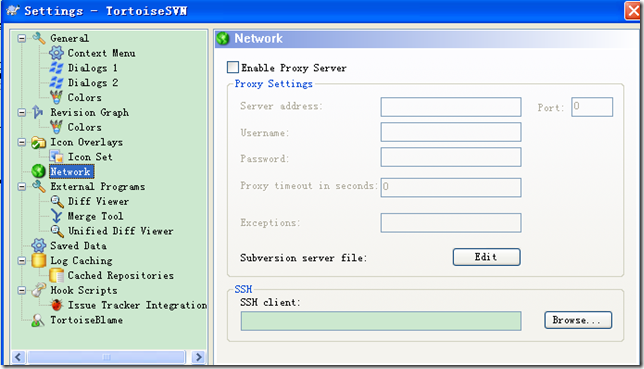
Task: Click the Issue Tracker Integration bug icon
Action: point(57,305)
